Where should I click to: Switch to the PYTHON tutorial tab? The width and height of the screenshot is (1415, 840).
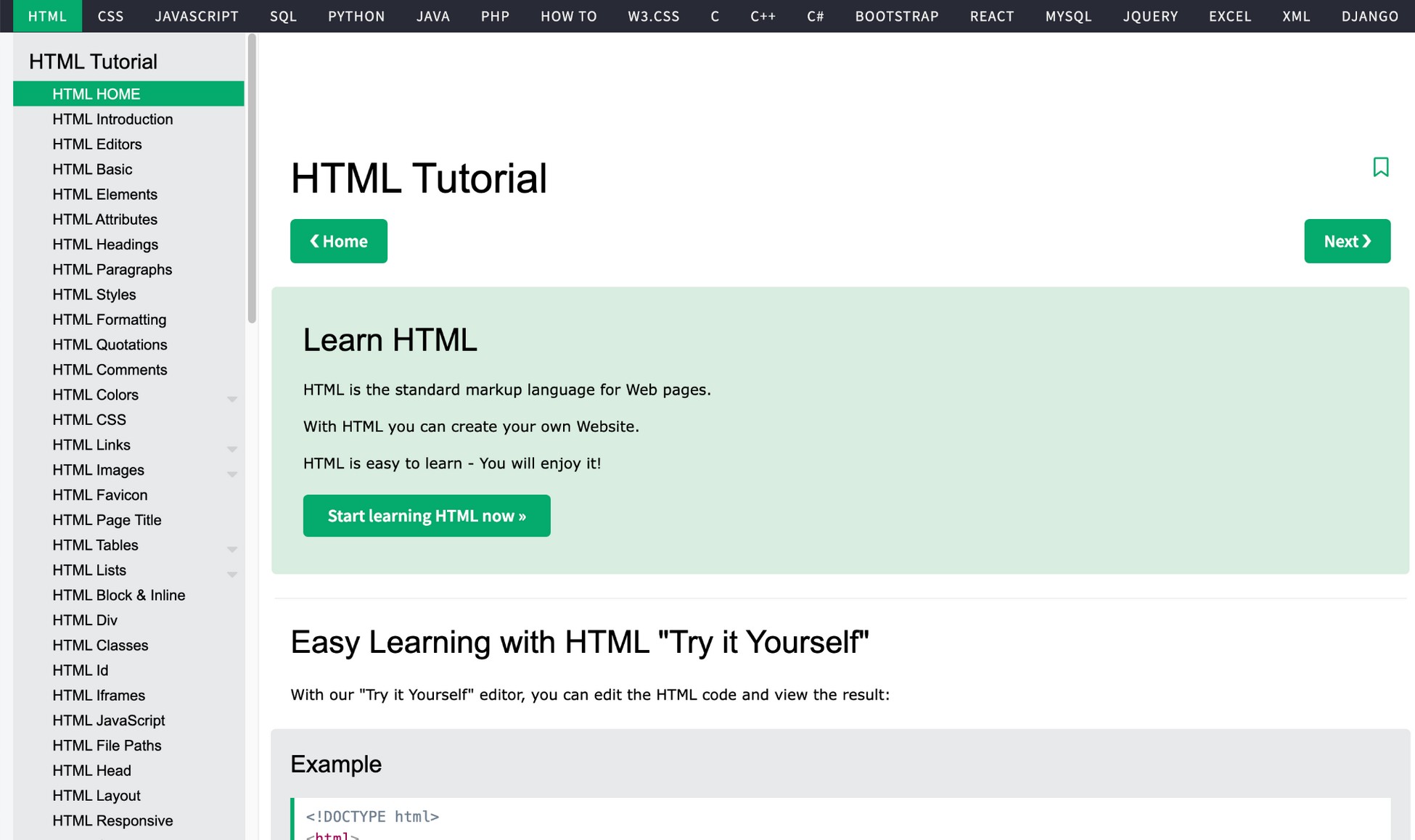tap(356, 16)
